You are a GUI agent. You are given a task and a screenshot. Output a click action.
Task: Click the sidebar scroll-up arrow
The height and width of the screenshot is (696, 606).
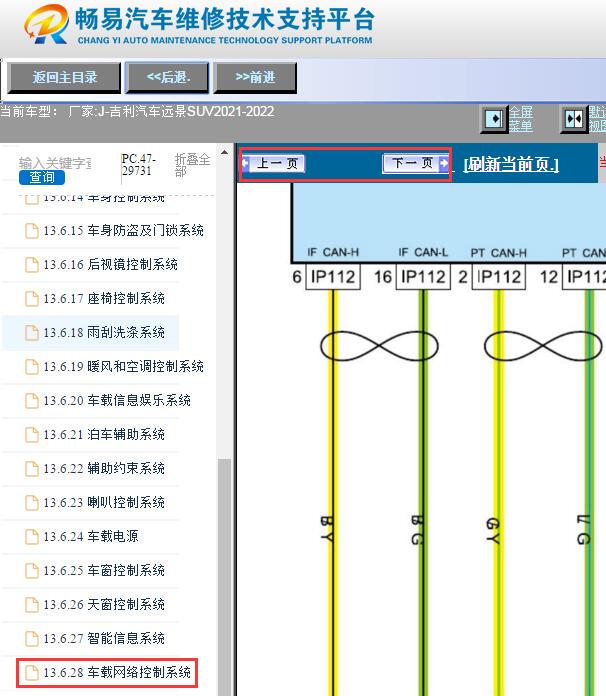click(x=225, y=152)
